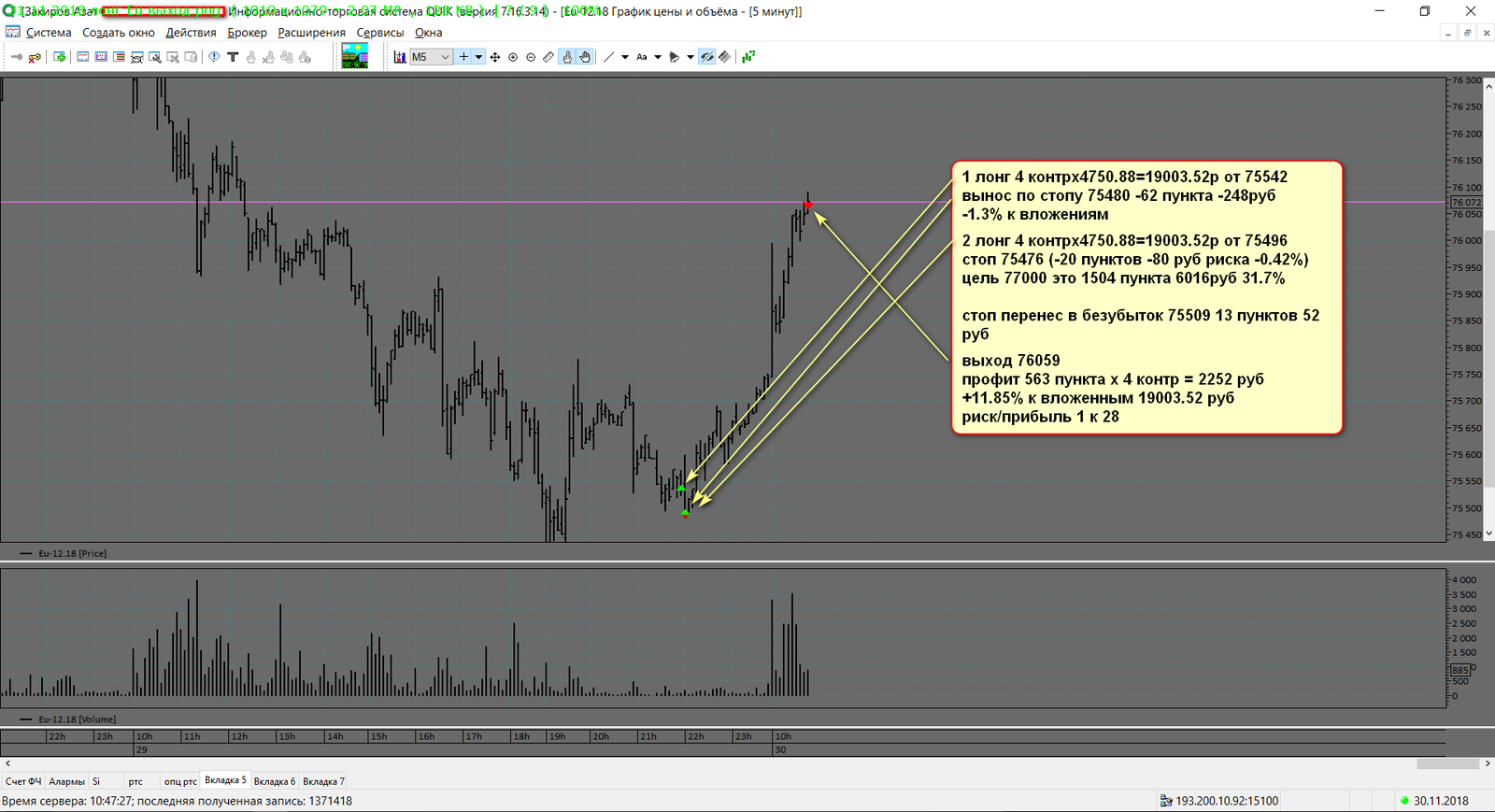This screenshot has height=812, width=1495.
Task: Expand the Aa text tool dropdown arrow
Action: pyautogui.click(x=658, y=57)
